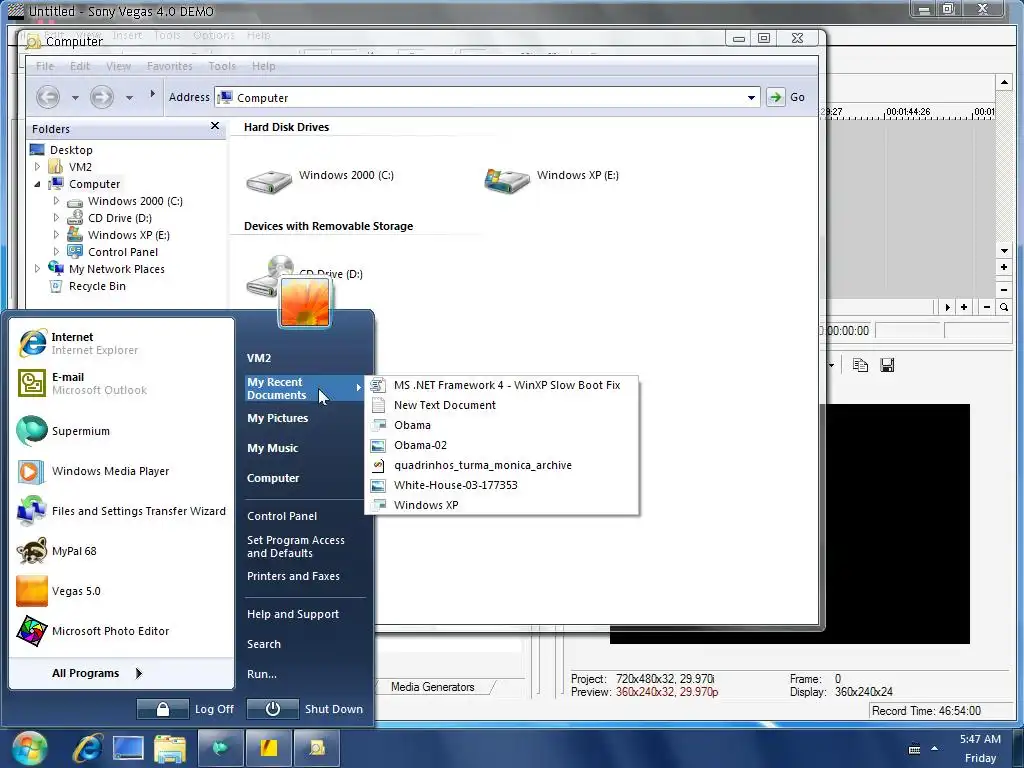Screen dimensions: 1024x768
Task: Click the Log Off lock button
Action: (163, 709)
